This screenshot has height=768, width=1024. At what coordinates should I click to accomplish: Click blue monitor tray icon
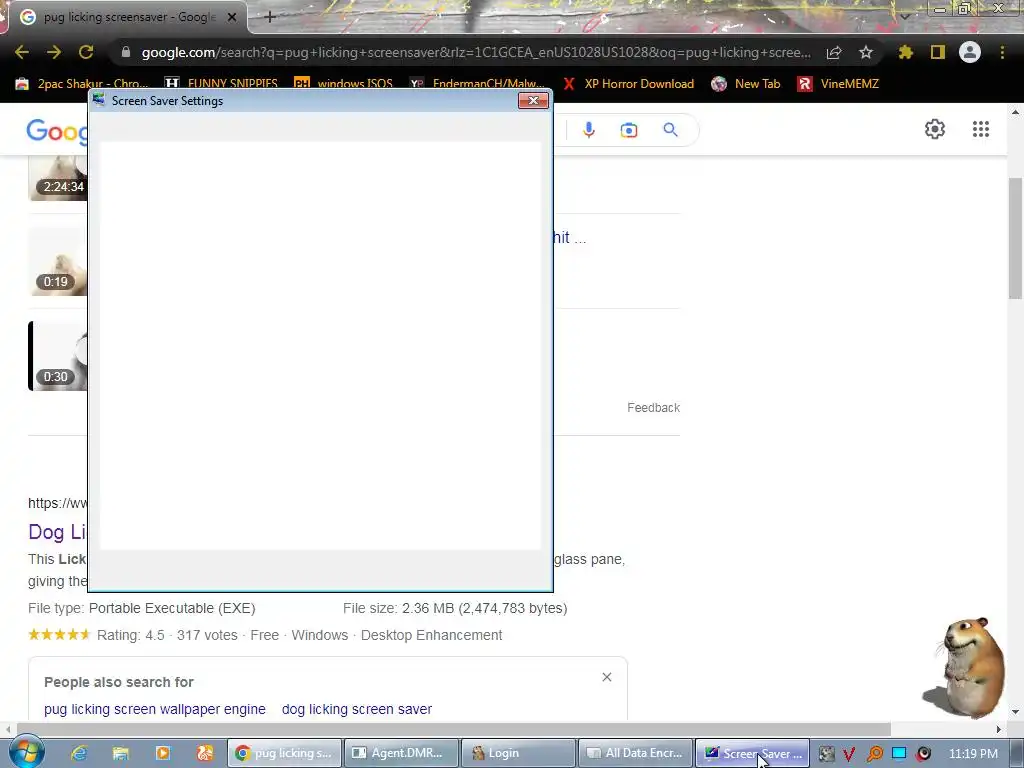pos(899,754)
